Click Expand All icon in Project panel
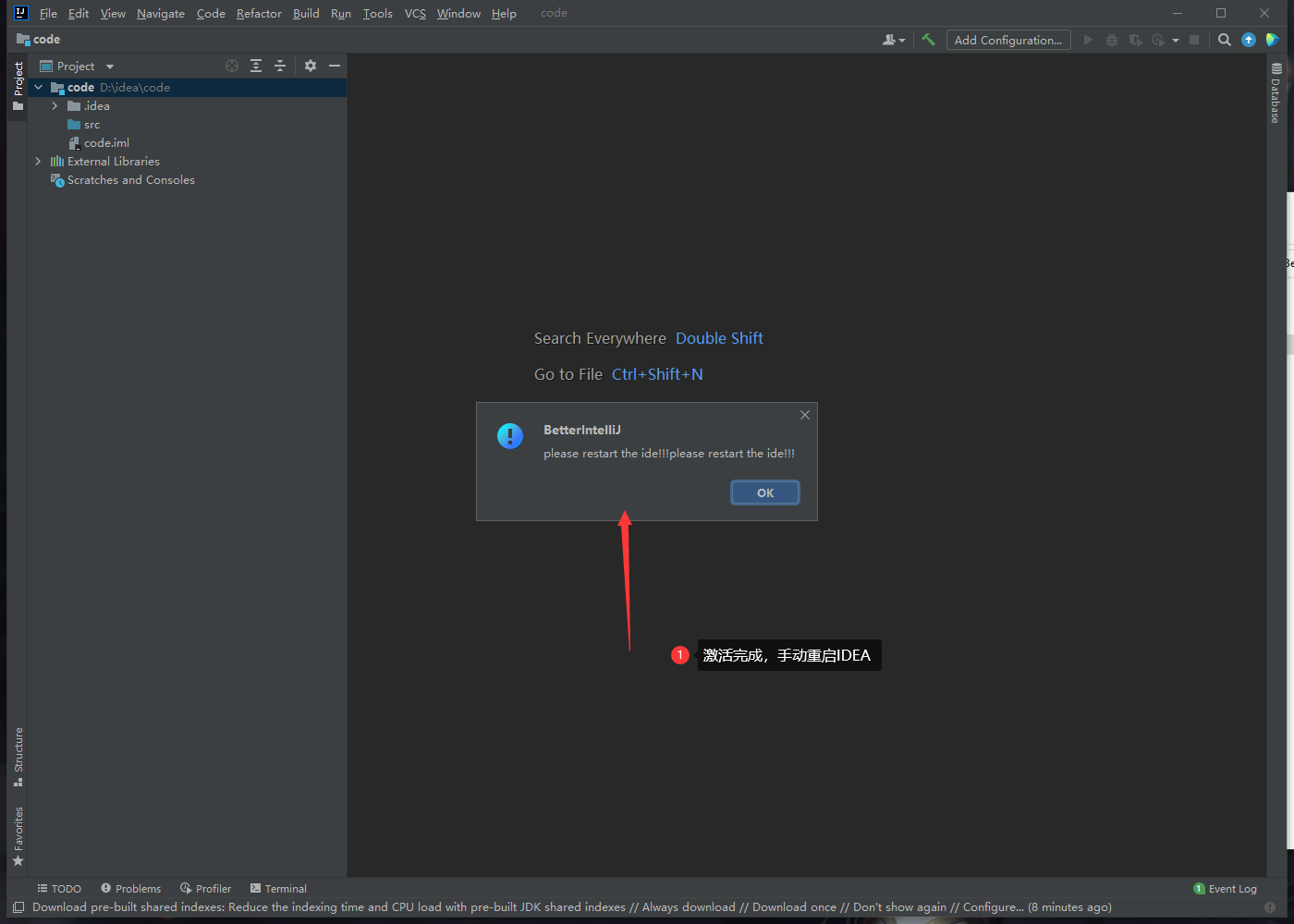Image resolution: width=1294 pixels, height=924 pixels. point(256,66)
